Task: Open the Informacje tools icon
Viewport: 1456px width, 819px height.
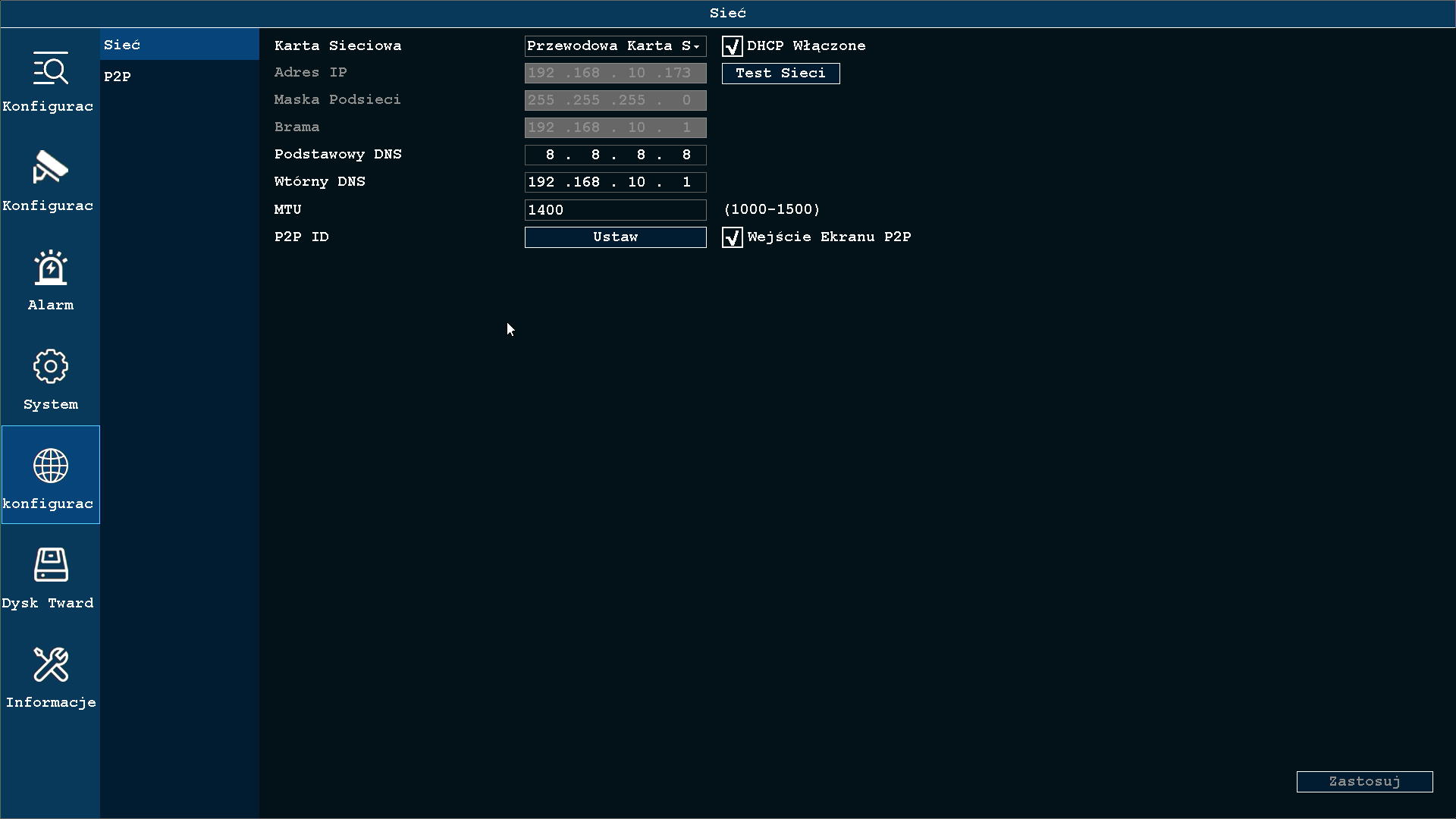Action: point(51,664)
